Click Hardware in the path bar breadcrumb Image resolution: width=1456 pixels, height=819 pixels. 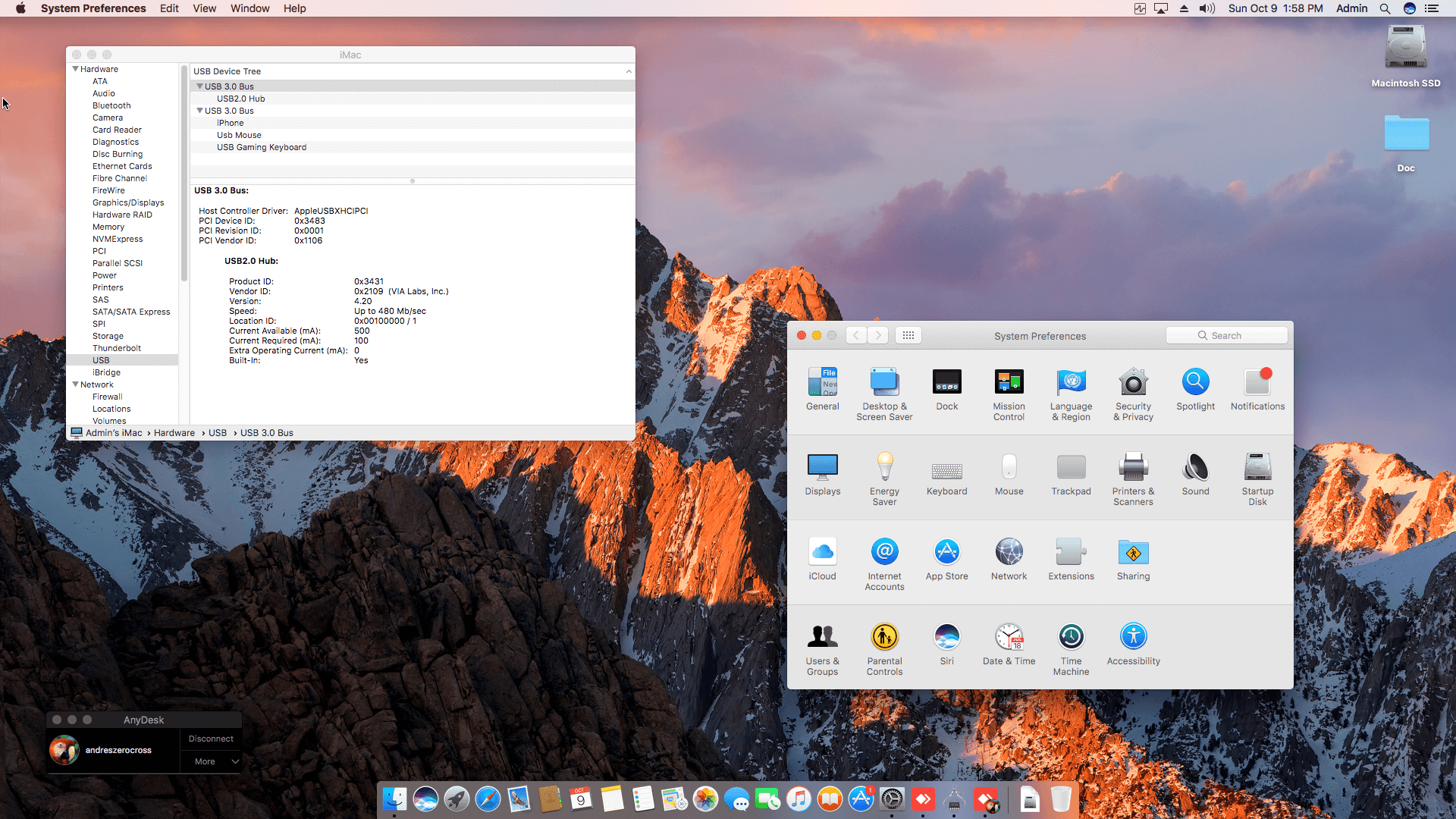[x=174, y=433]
